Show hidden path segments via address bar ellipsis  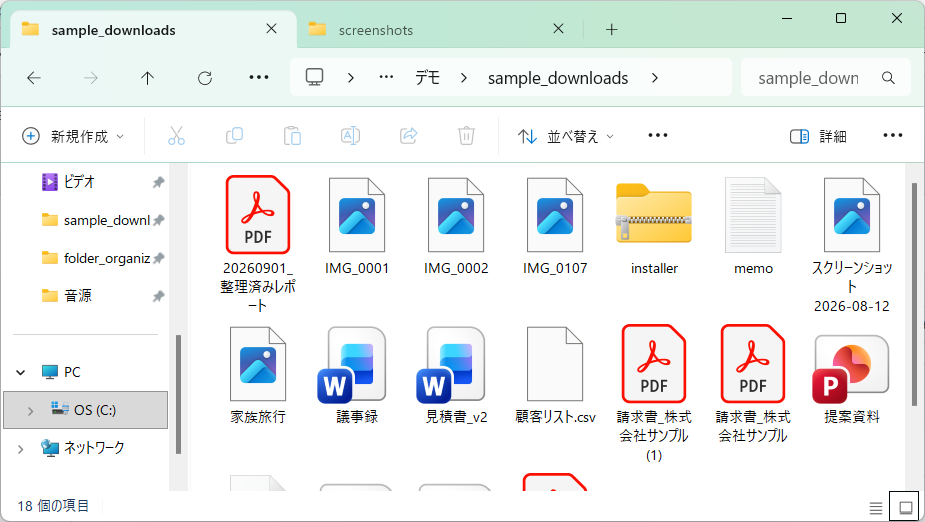(386, 77)
